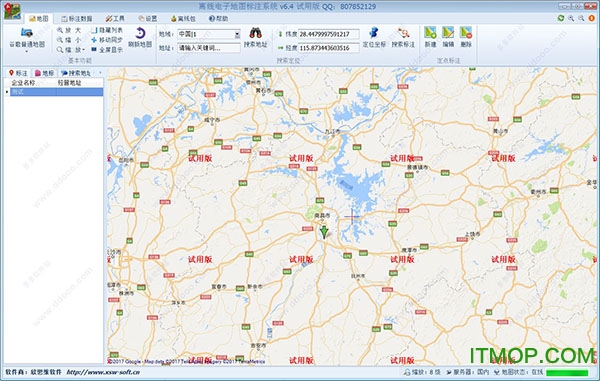Open the www.xsw-soft.cn link in status bar
Viewport: 600px width, 381px height.
tap(103, 372)
